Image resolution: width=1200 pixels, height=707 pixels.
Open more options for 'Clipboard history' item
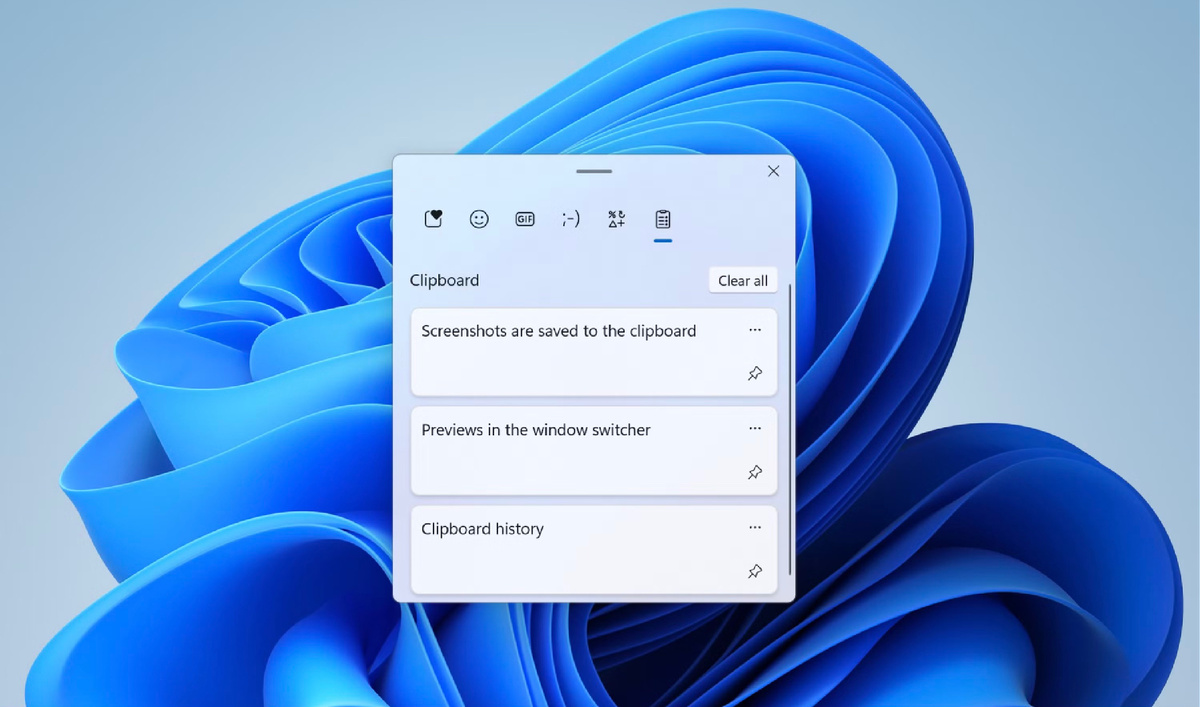755,528
